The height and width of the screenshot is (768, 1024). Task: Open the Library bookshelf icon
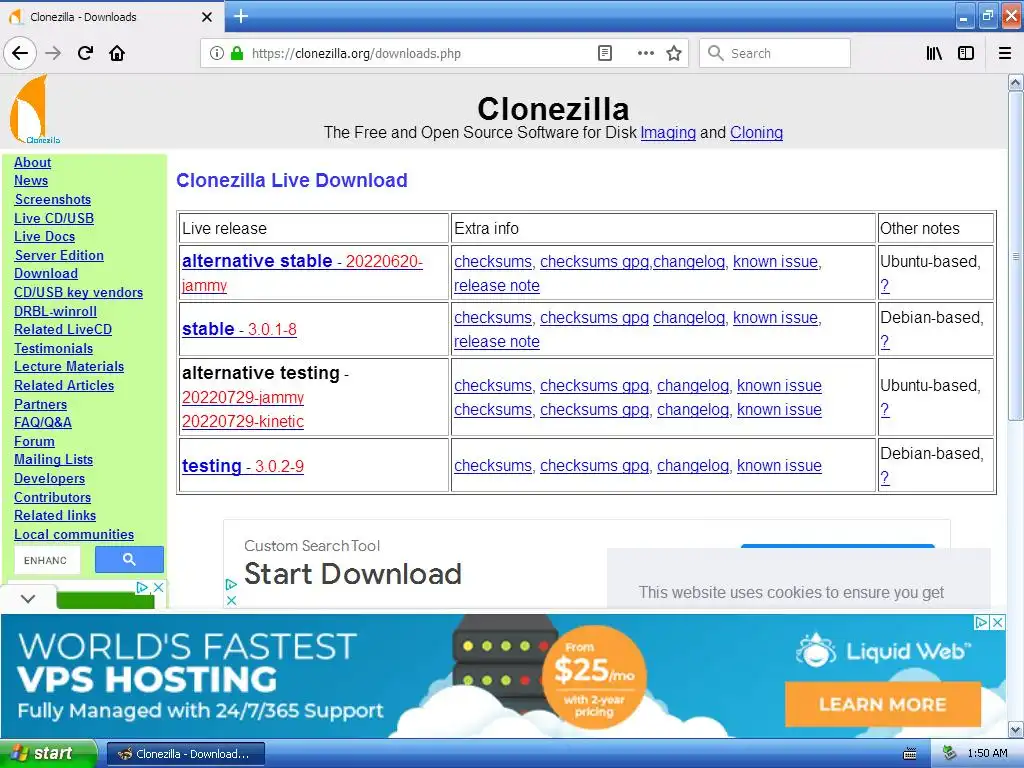(x=934, y=53)
